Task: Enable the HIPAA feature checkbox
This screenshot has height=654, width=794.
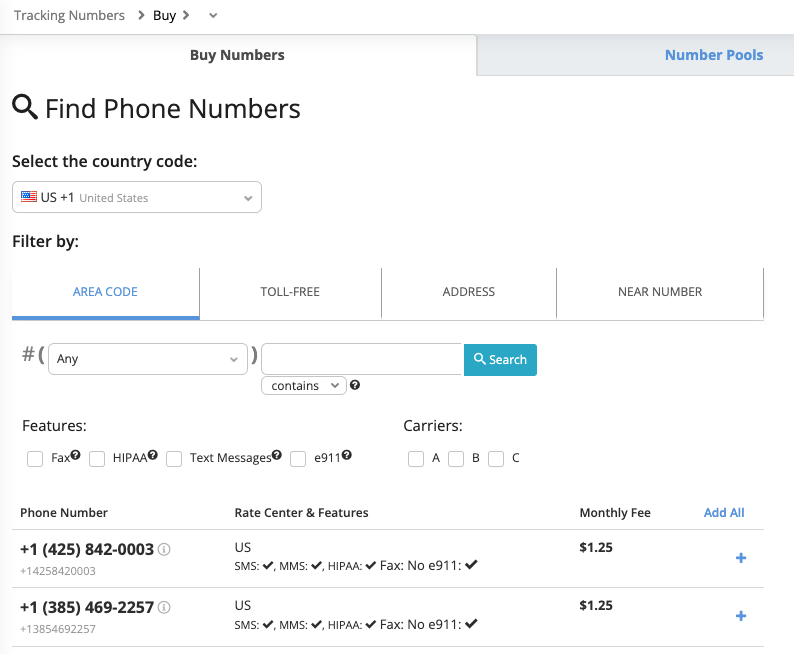Action: (x=97, y=459)
